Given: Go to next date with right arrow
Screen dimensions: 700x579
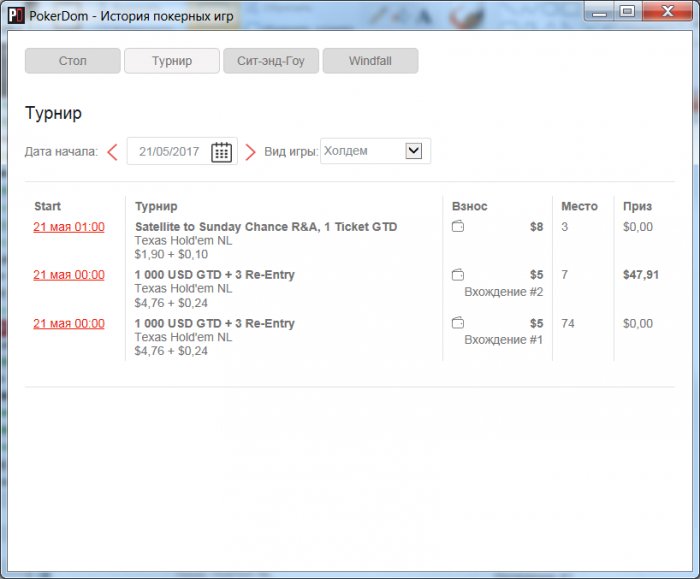Looking at the screenshot, I should pyautogui.click(x=251, y=152).
